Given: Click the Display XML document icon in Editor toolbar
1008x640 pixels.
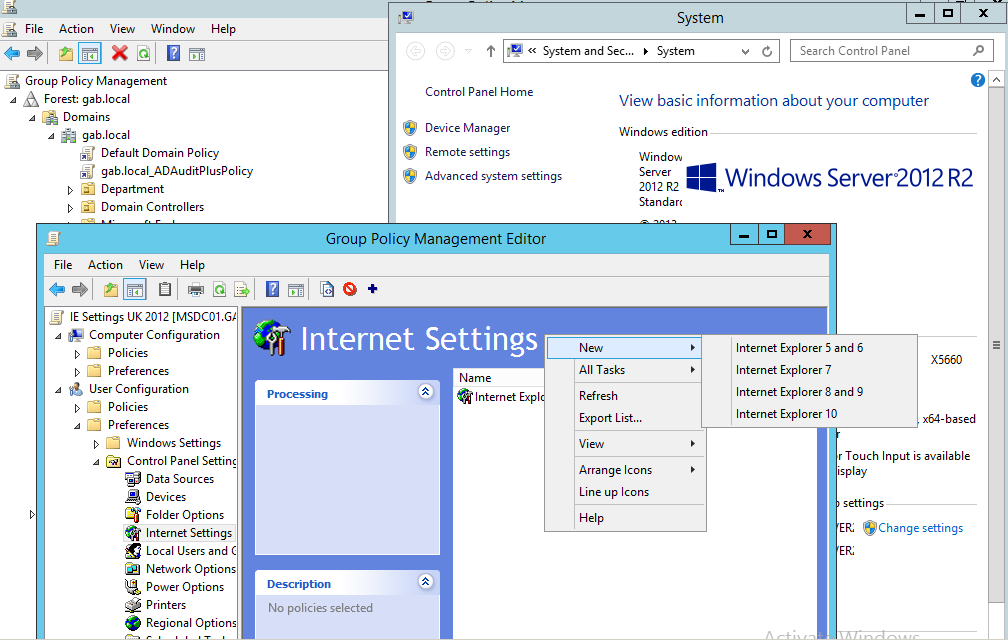Looking at the screenshot, I should (327, 290).
